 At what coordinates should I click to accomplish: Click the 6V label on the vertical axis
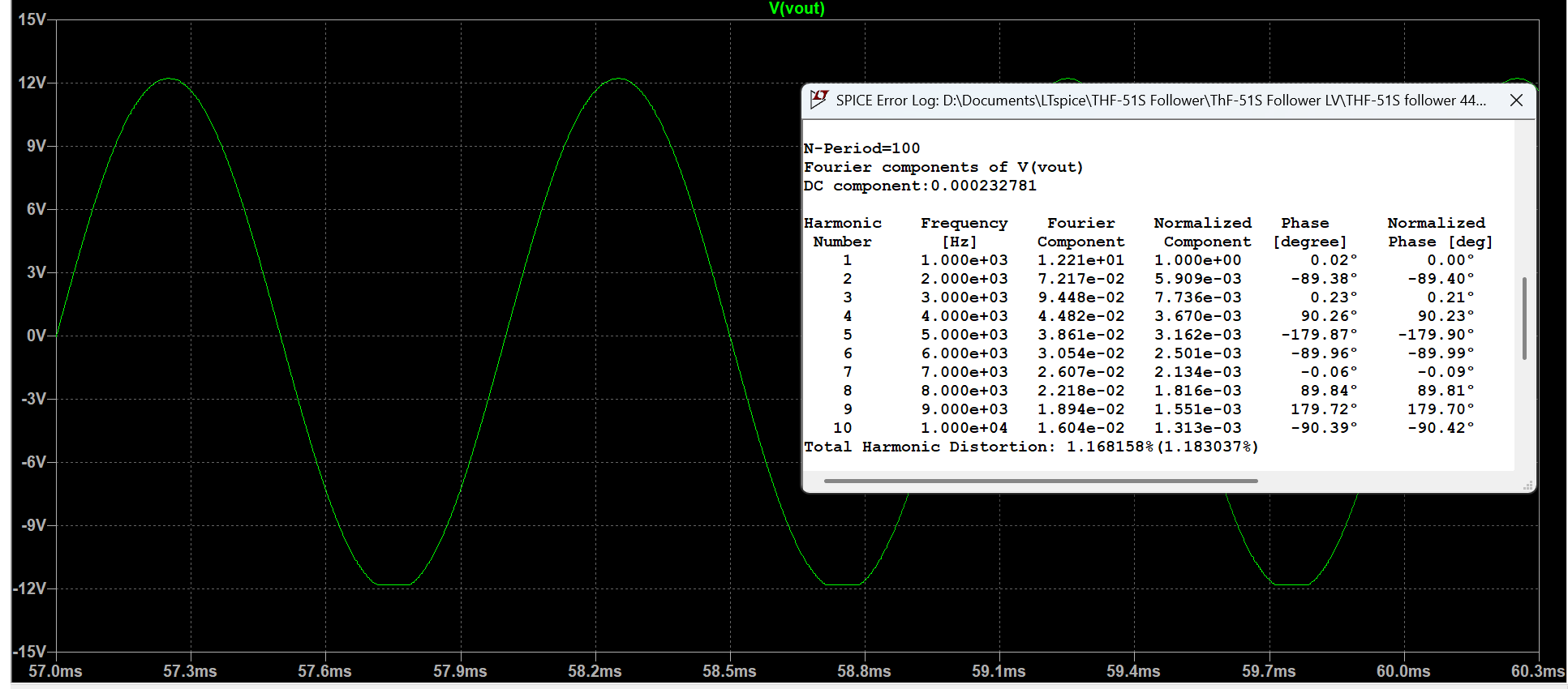[x=37, y=209]
